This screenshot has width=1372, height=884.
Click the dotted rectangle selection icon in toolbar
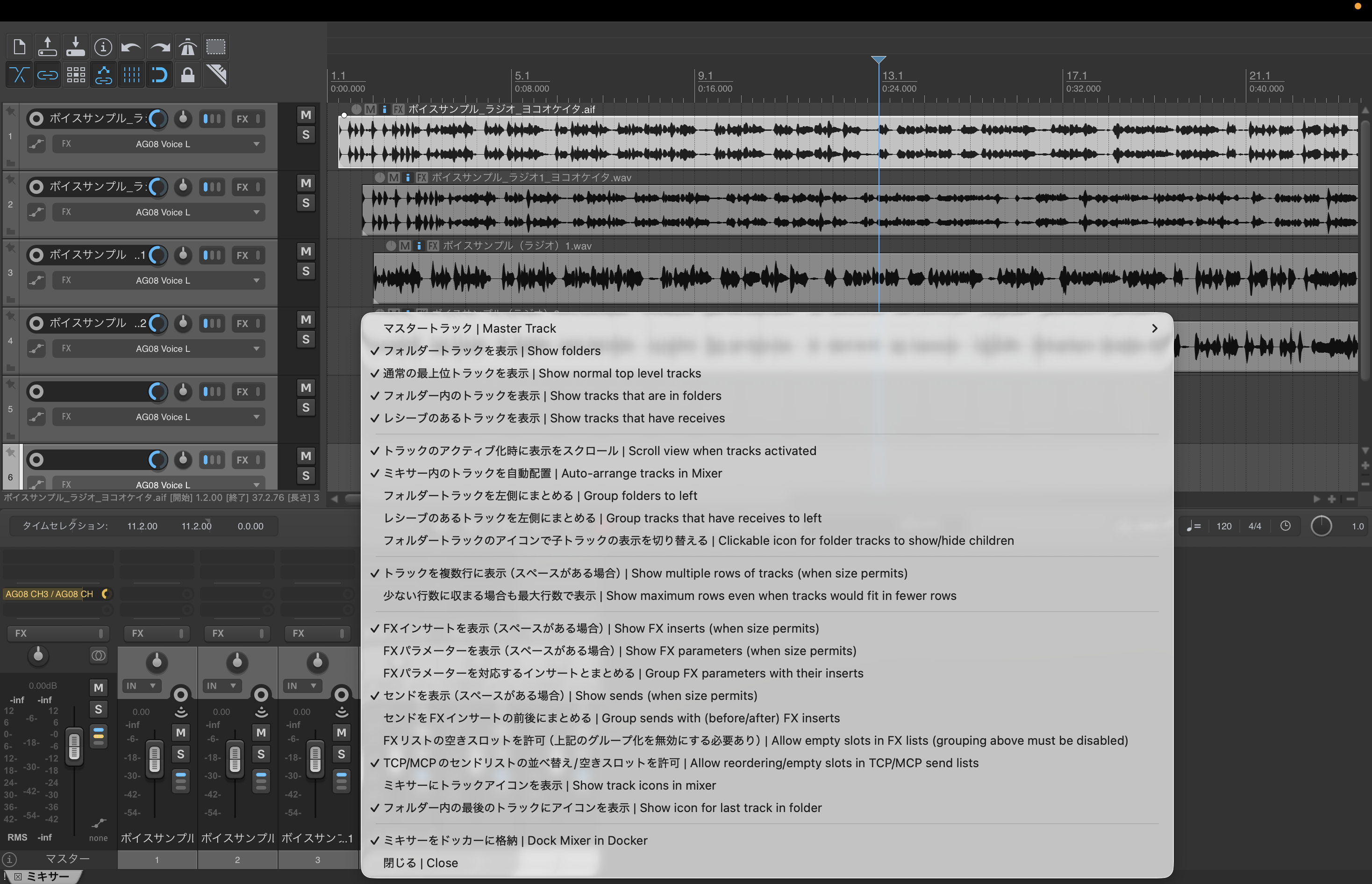pos(216,47)
